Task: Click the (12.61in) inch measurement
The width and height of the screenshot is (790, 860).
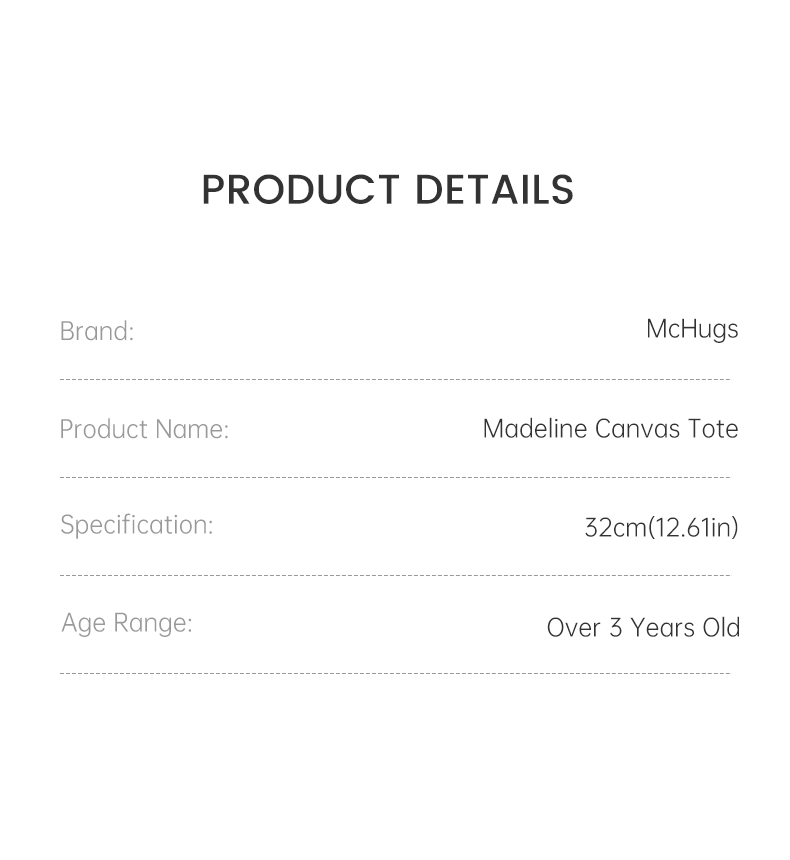Action: coord(693,527)
